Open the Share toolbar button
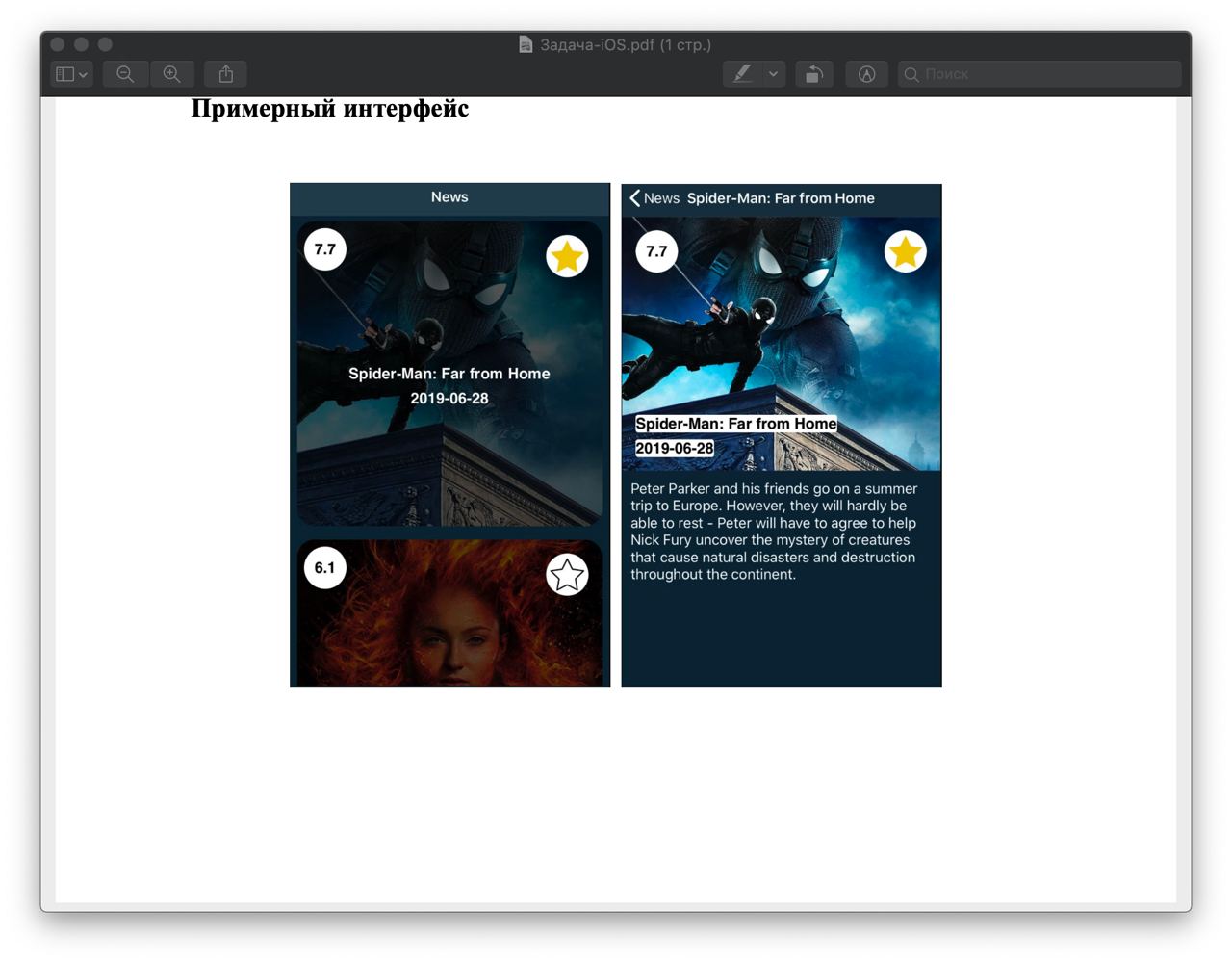1232x962 pixels. click(226, 74)
